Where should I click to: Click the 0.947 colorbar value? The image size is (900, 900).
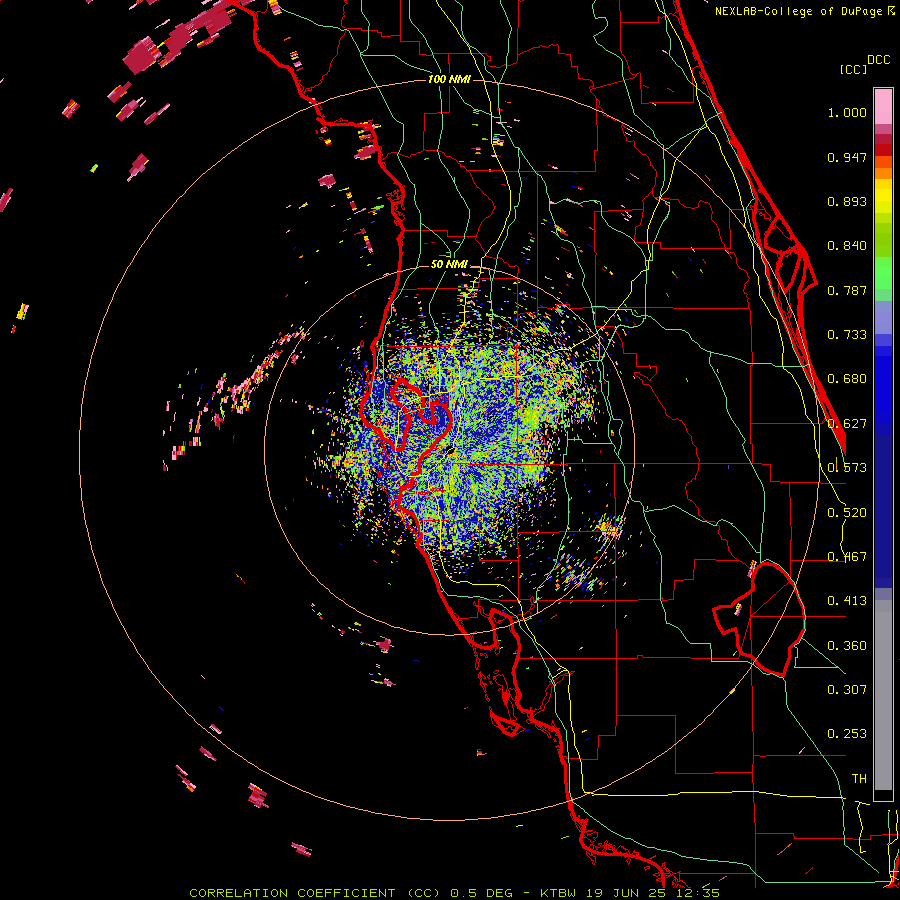click(x=847, y=157)
